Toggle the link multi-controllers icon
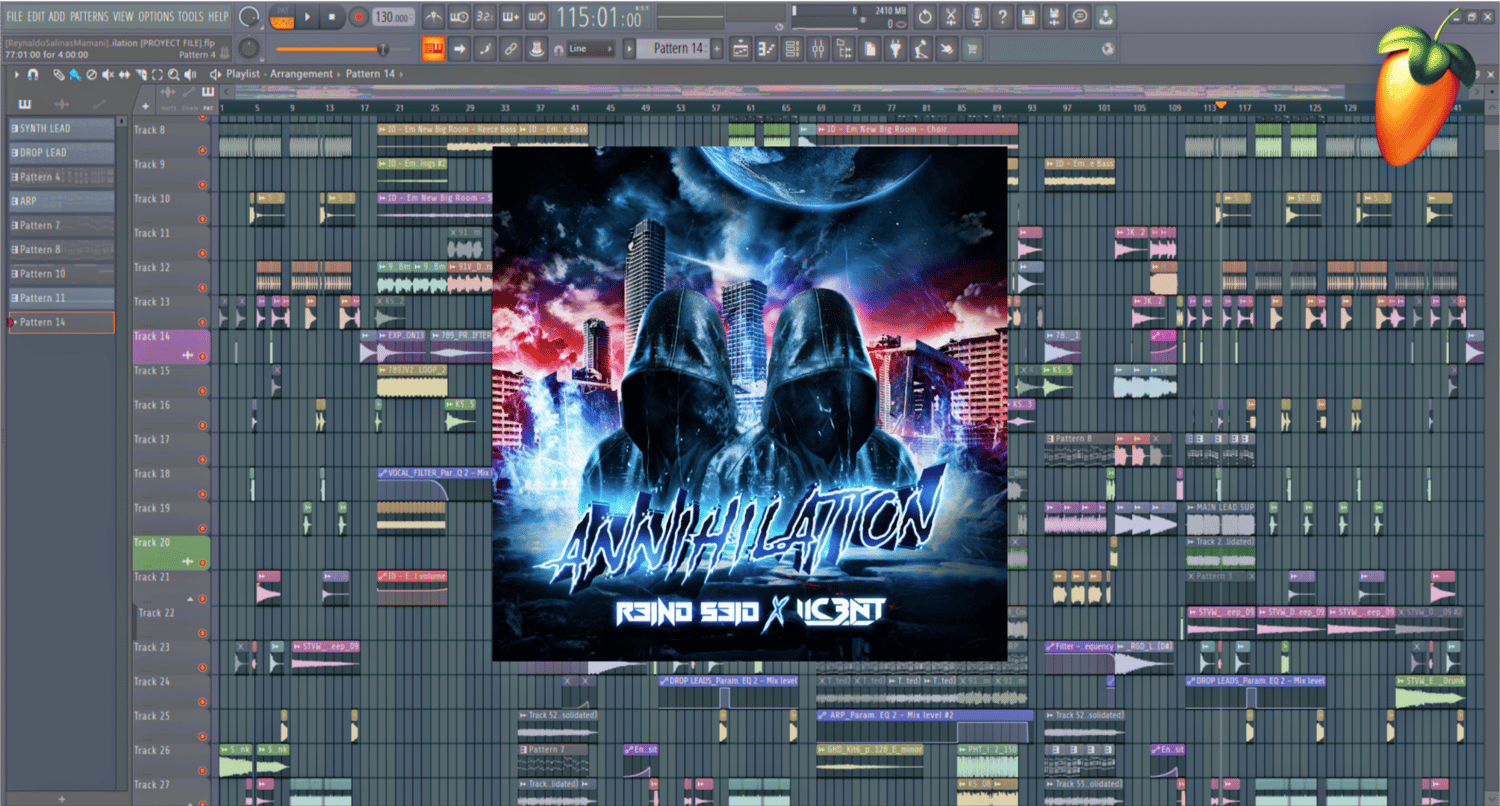 pyautogui.click(x=511, y=49)
